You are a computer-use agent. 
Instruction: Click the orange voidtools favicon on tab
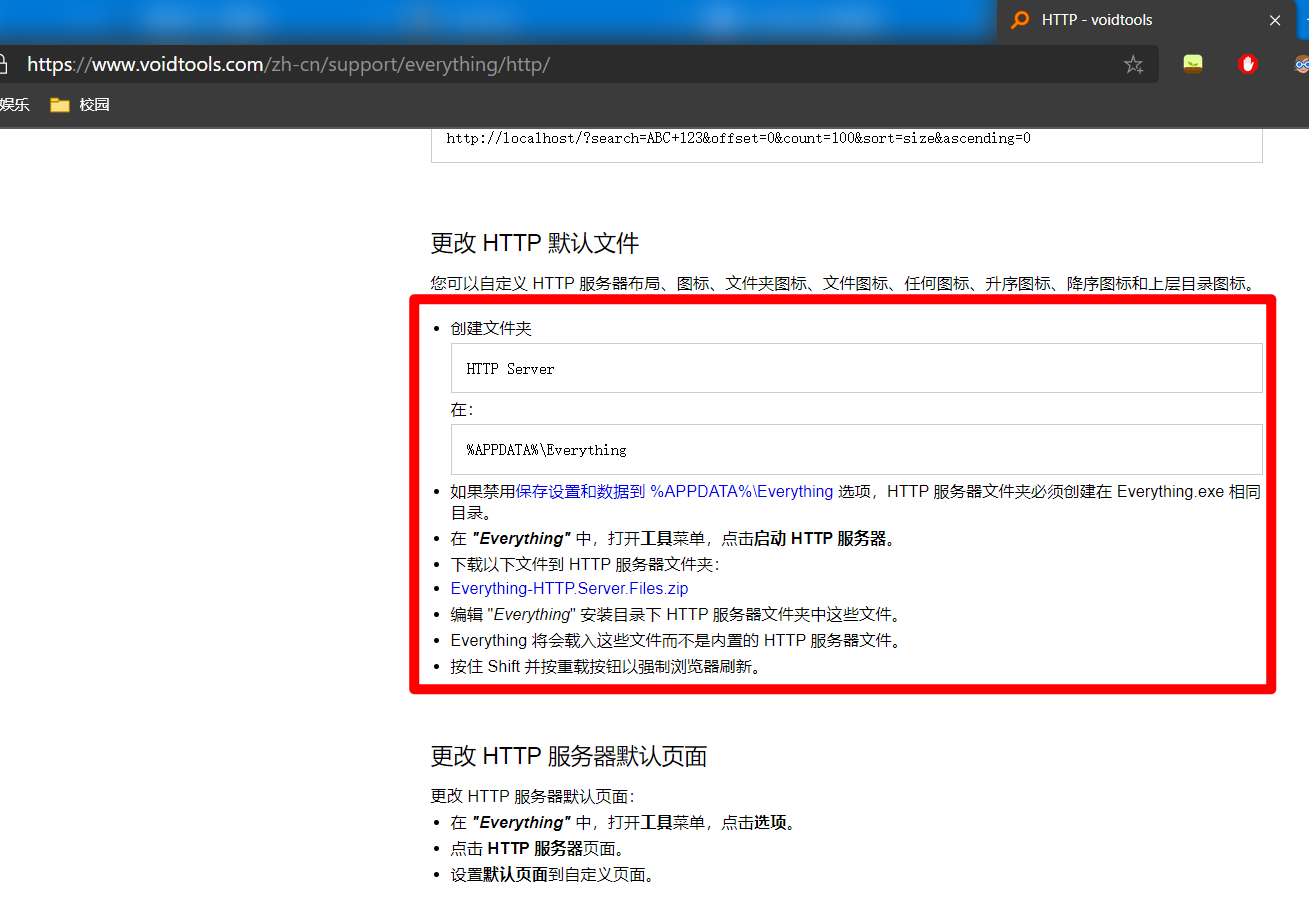1020,20
